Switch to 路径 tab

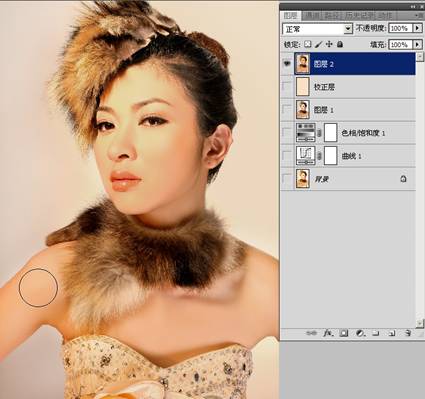point(331,16)
